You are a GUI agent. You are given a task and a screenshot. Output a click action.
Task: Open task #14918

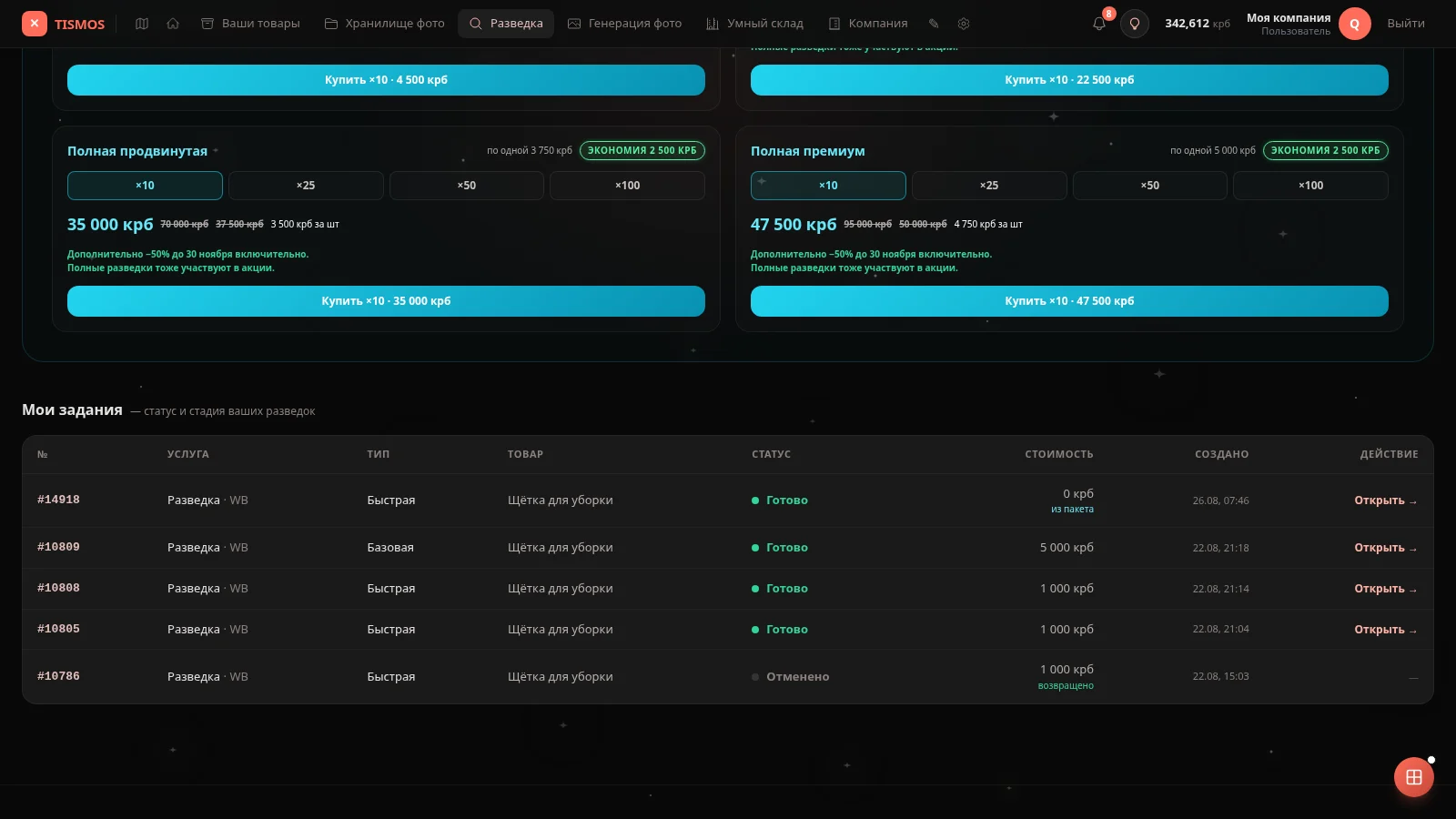tap(1385, 500)
